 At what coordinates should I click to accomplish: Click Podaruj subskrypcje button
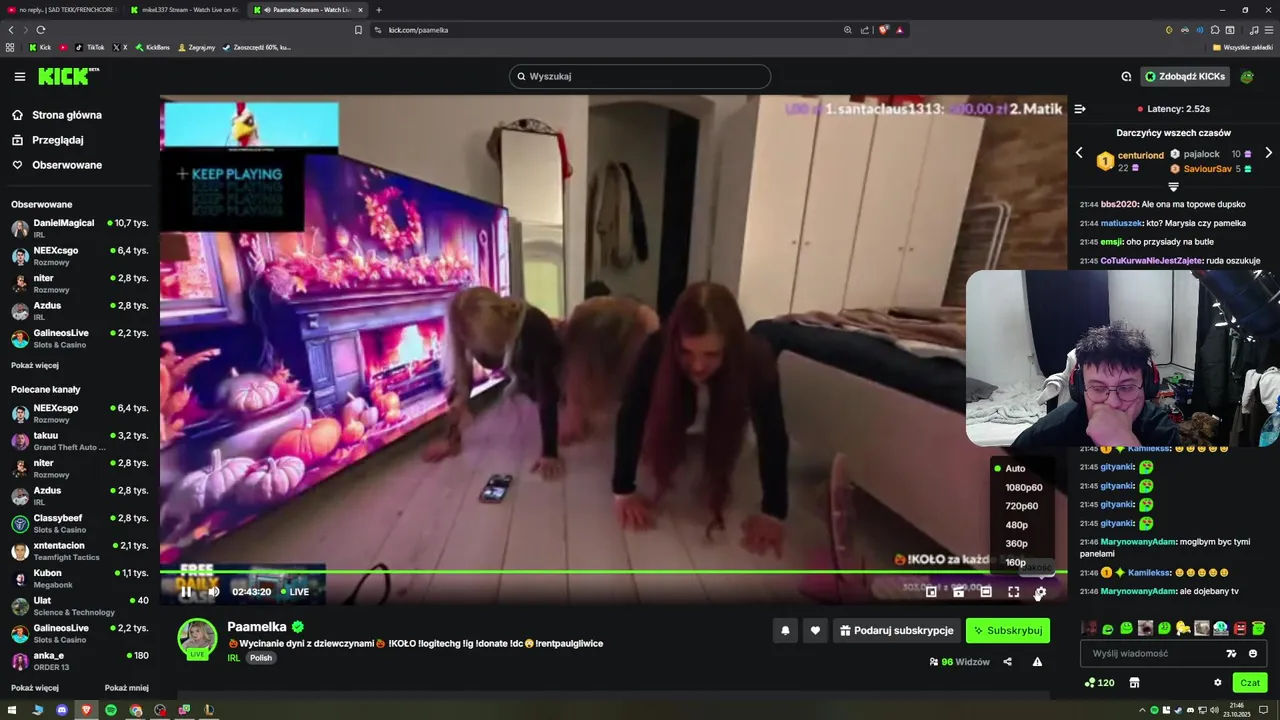[x=897, y=630]
